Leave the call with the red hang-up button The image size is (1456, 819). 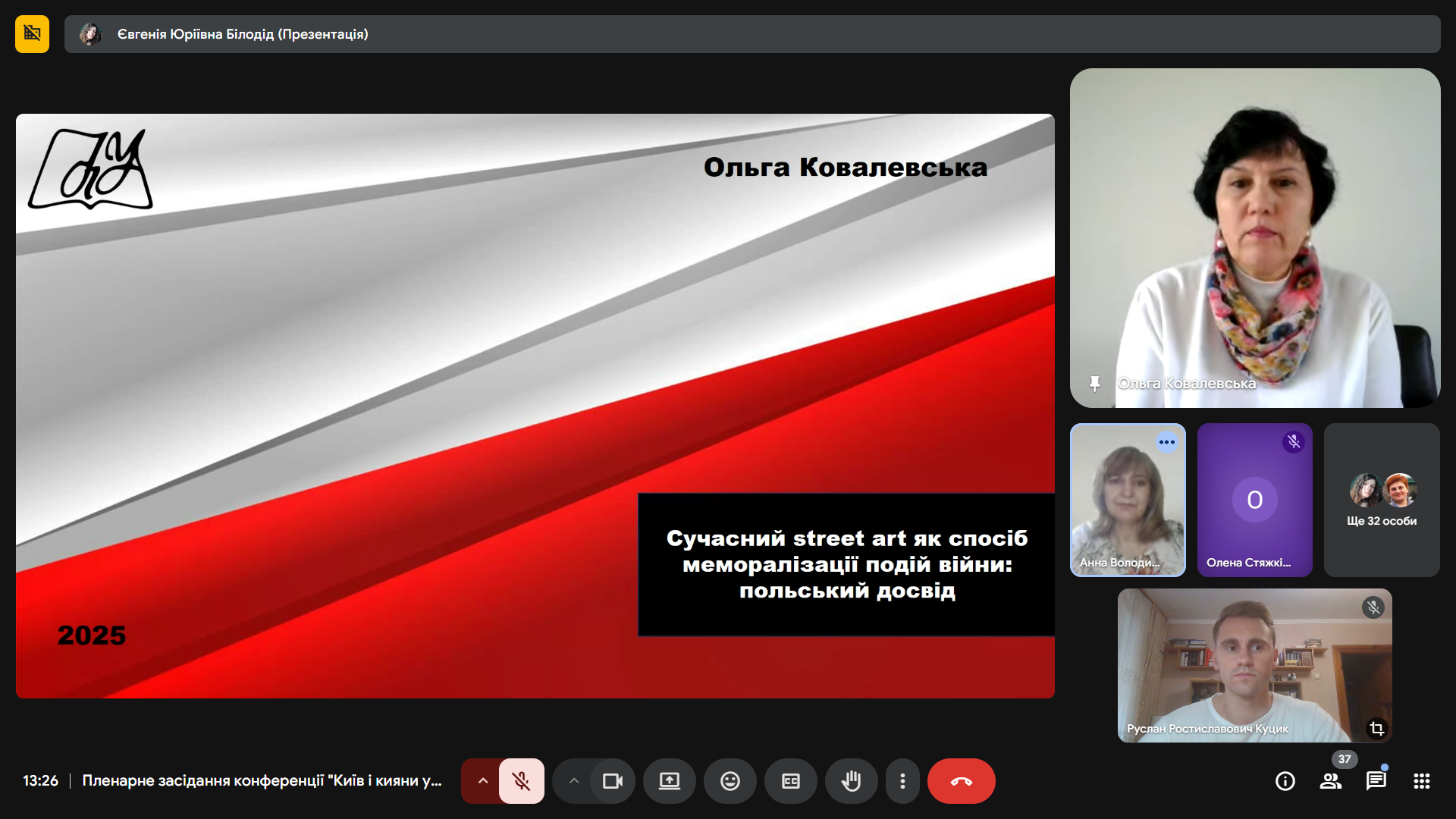click(x=961, y=781)
